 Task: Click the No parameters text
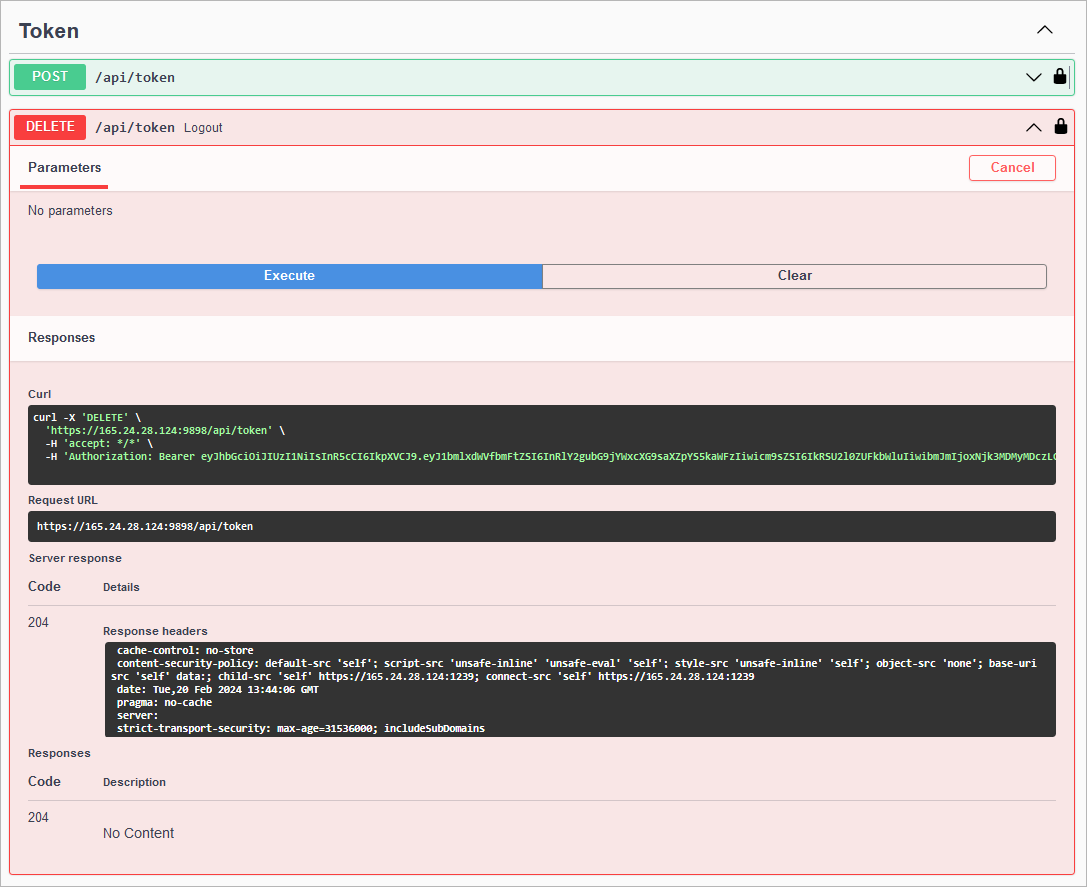pos(70,211)
